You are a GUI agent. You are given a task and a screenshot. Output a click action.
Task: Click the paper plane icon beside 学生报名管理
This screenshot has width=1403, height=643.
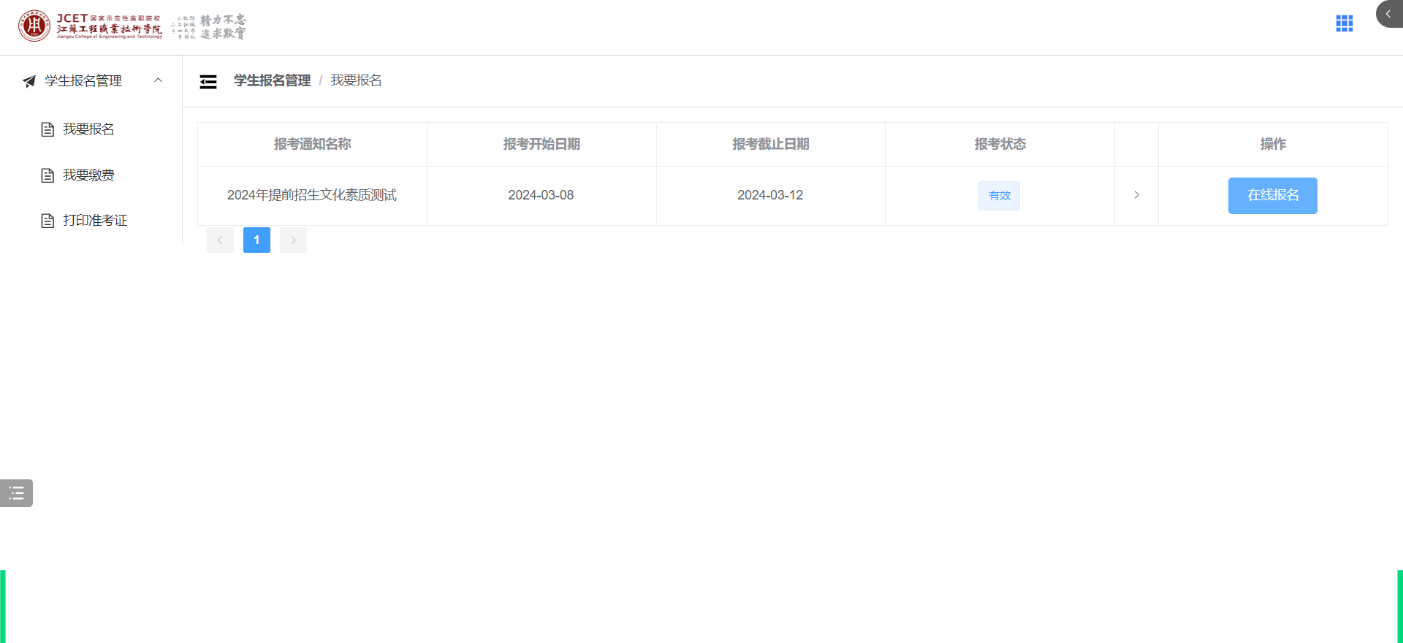tap(29, 81)
